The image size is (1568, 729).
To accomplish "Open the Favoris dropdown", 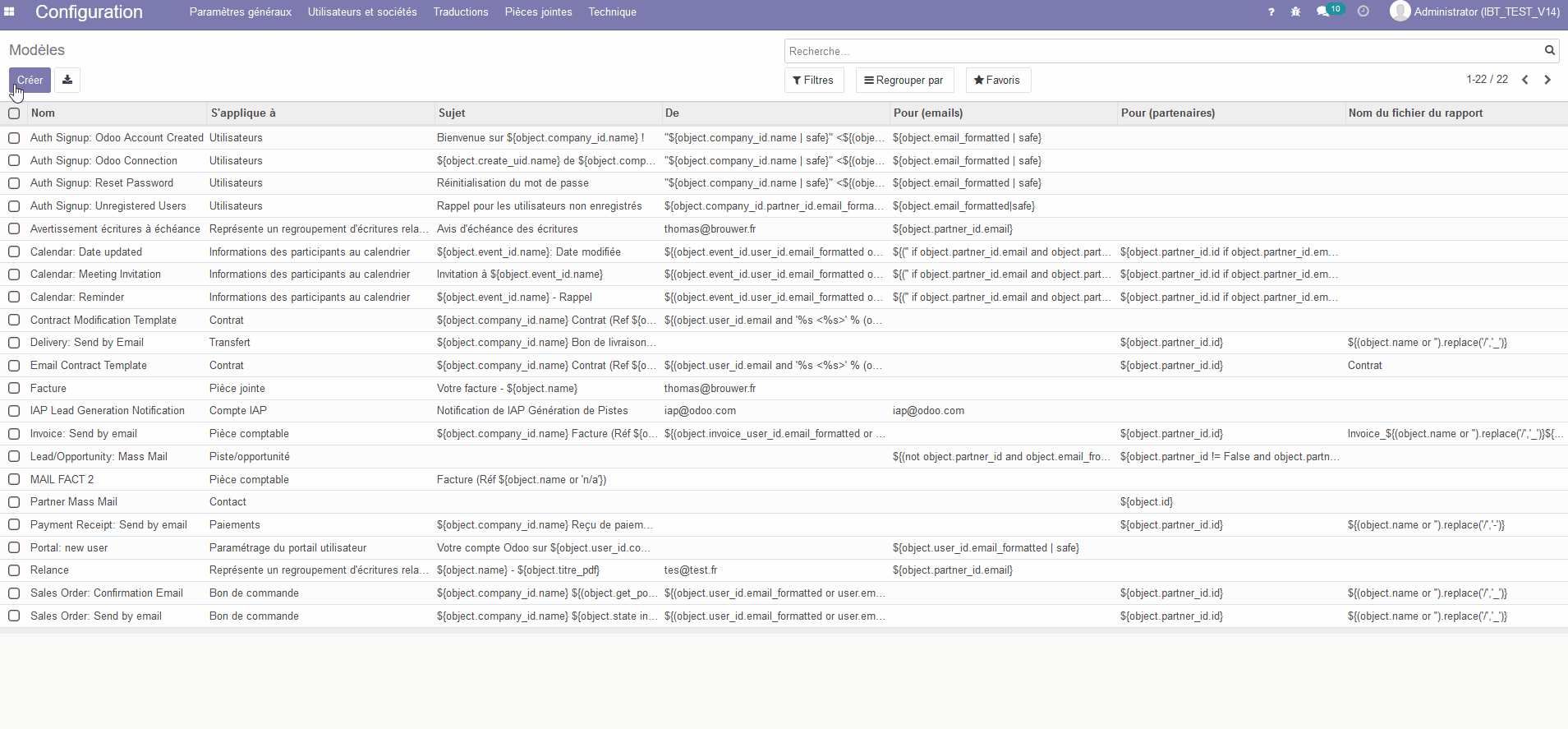I will (997, 80).
